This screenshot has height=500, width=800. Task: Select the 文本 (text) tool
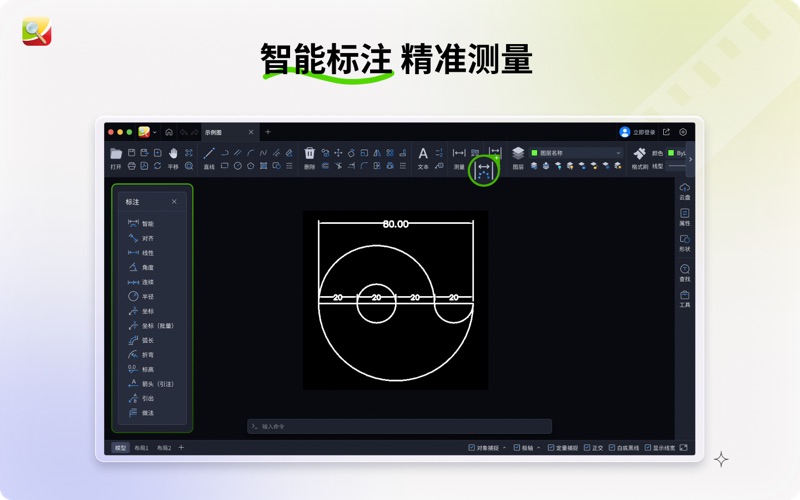pos(423,153)
